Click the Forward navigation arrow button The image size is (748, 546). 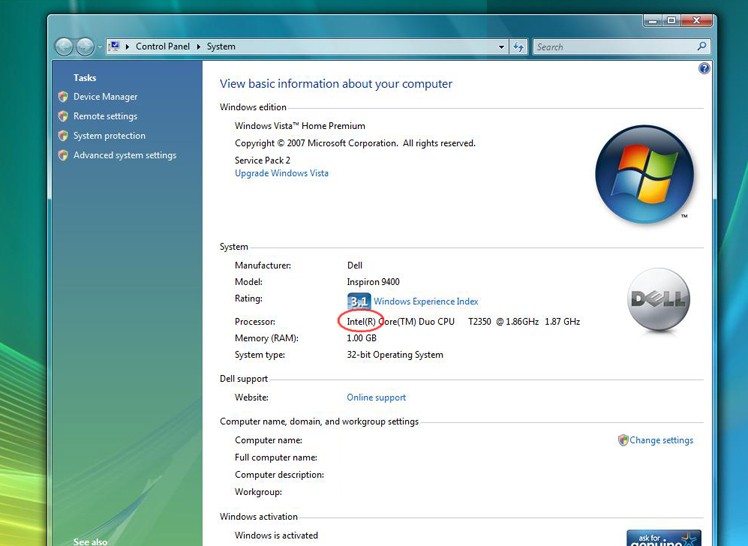(x=85, y=47)
